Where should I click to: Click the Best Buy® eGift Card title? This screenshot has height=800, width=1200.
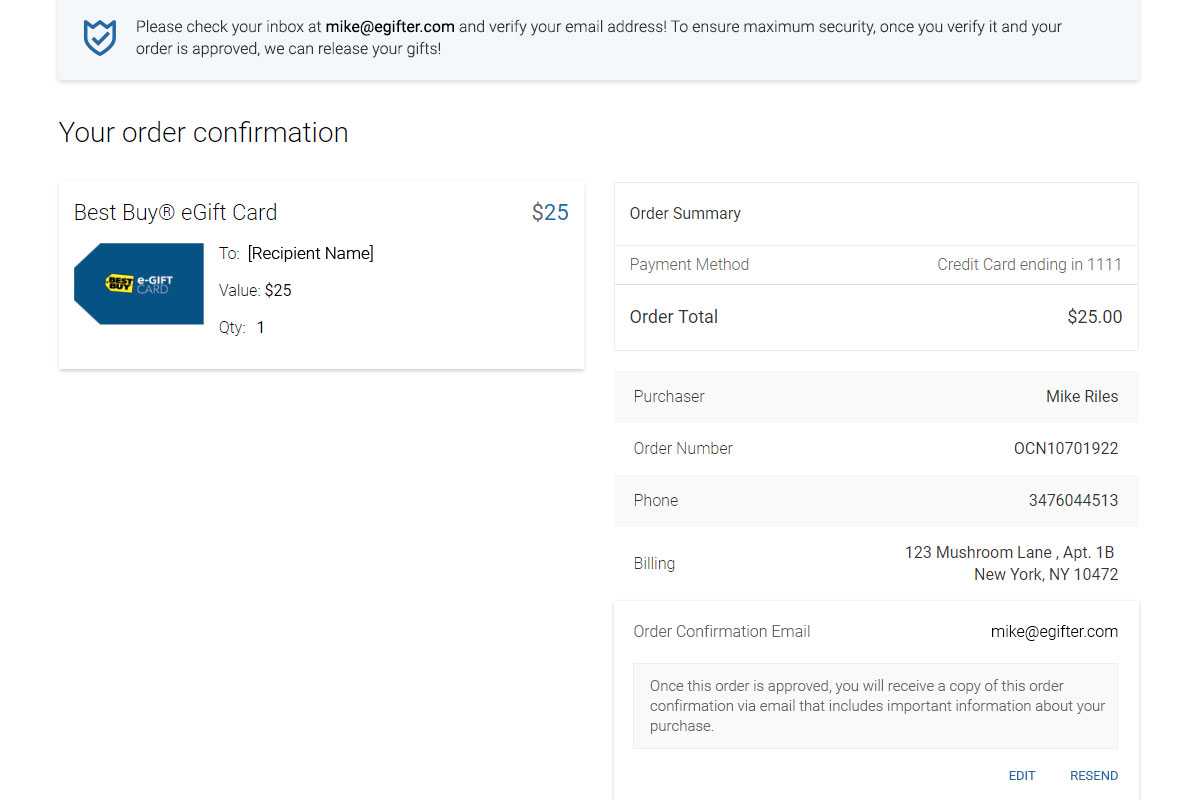(175, 212)
